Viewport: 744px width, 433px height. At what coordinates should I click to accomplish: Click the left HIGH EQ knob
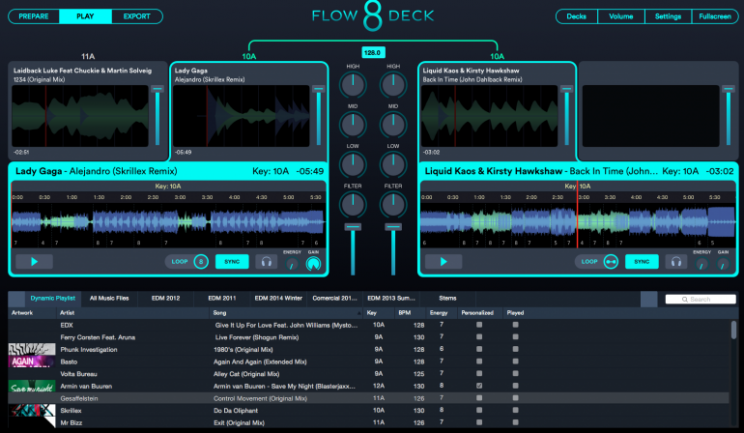click(353, 85)
